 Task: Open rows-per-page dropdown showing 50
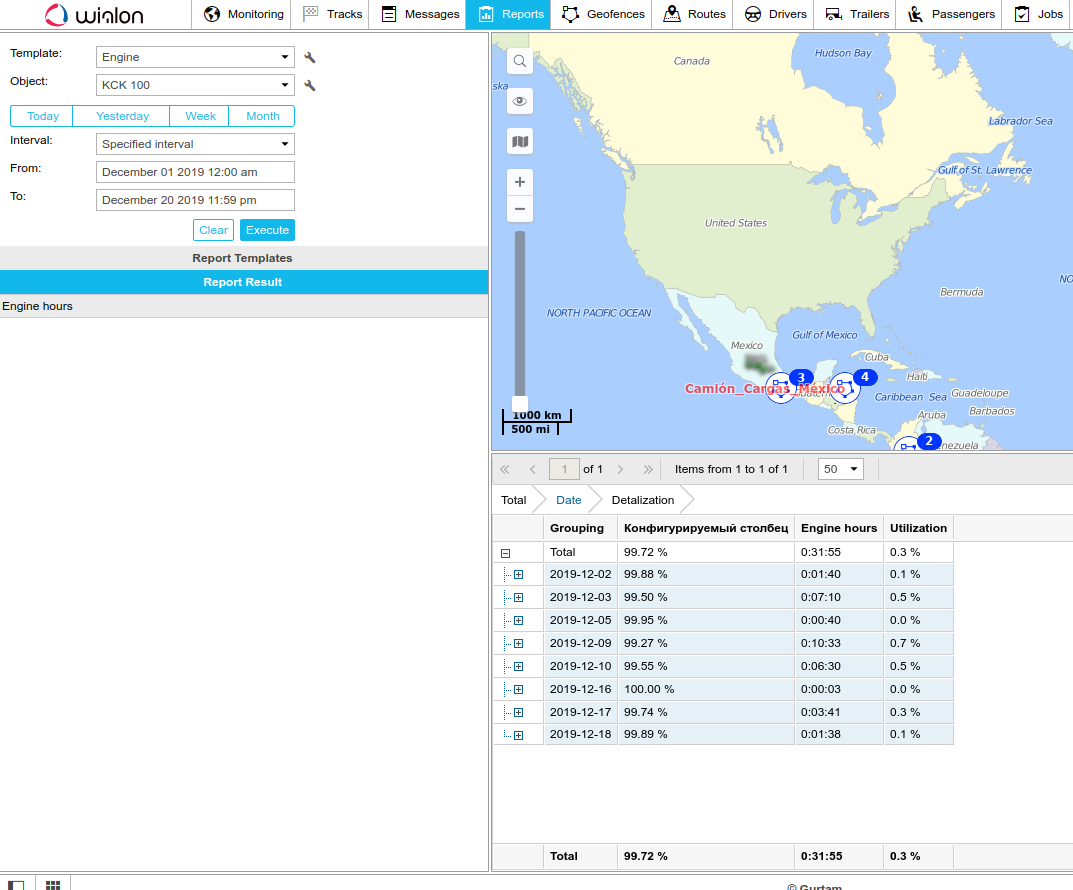tap(840, 469)
